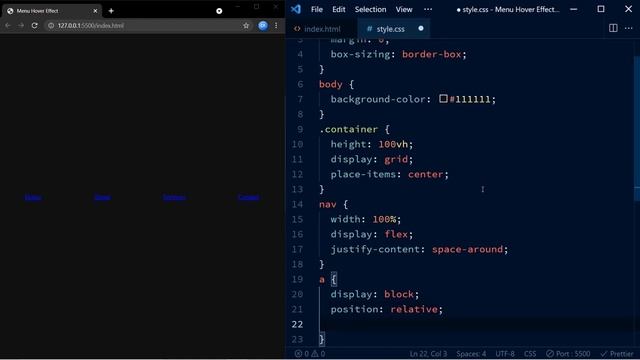
Task: Click the '100%' width value on line 15
Action: tap(384, 219)
